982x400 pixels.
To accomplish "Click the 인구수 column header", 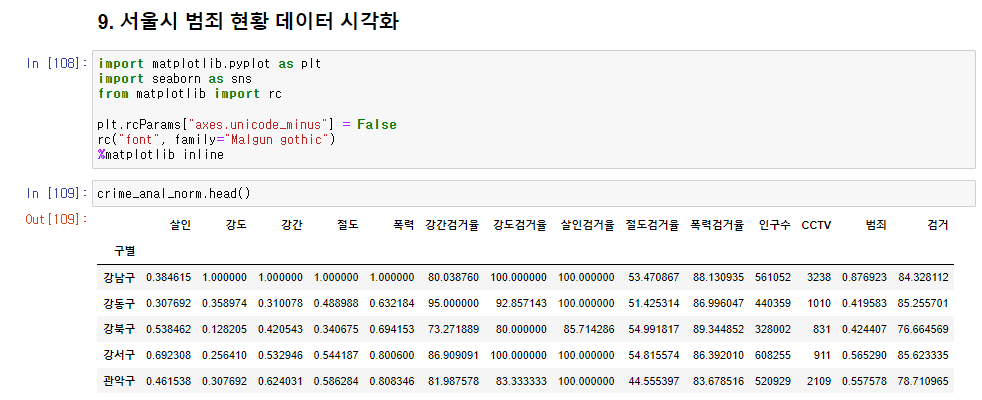I will (774, 225).
